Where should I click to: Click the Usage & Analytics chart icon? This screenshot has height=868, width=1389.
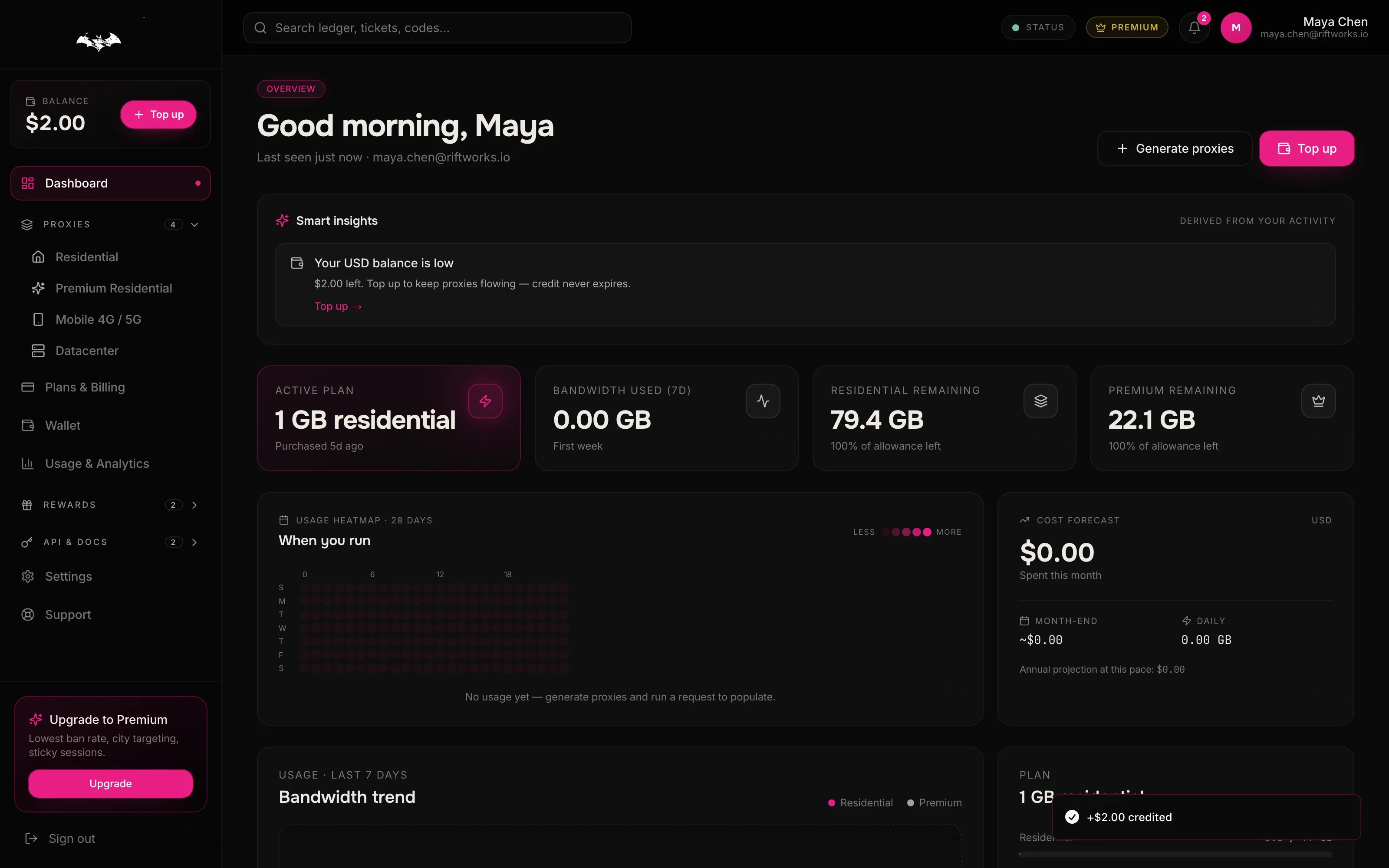pyautogui.click(x=27, y=463)
